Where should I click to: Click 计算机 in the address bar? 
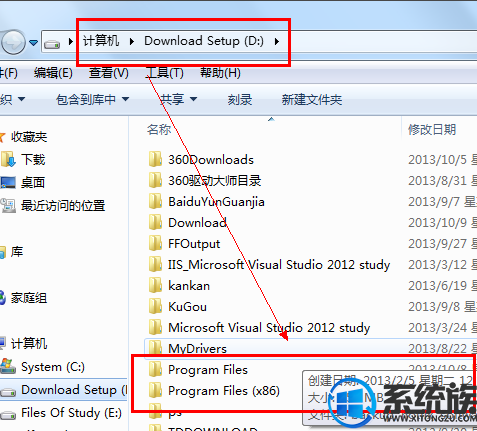pos(101,41)
